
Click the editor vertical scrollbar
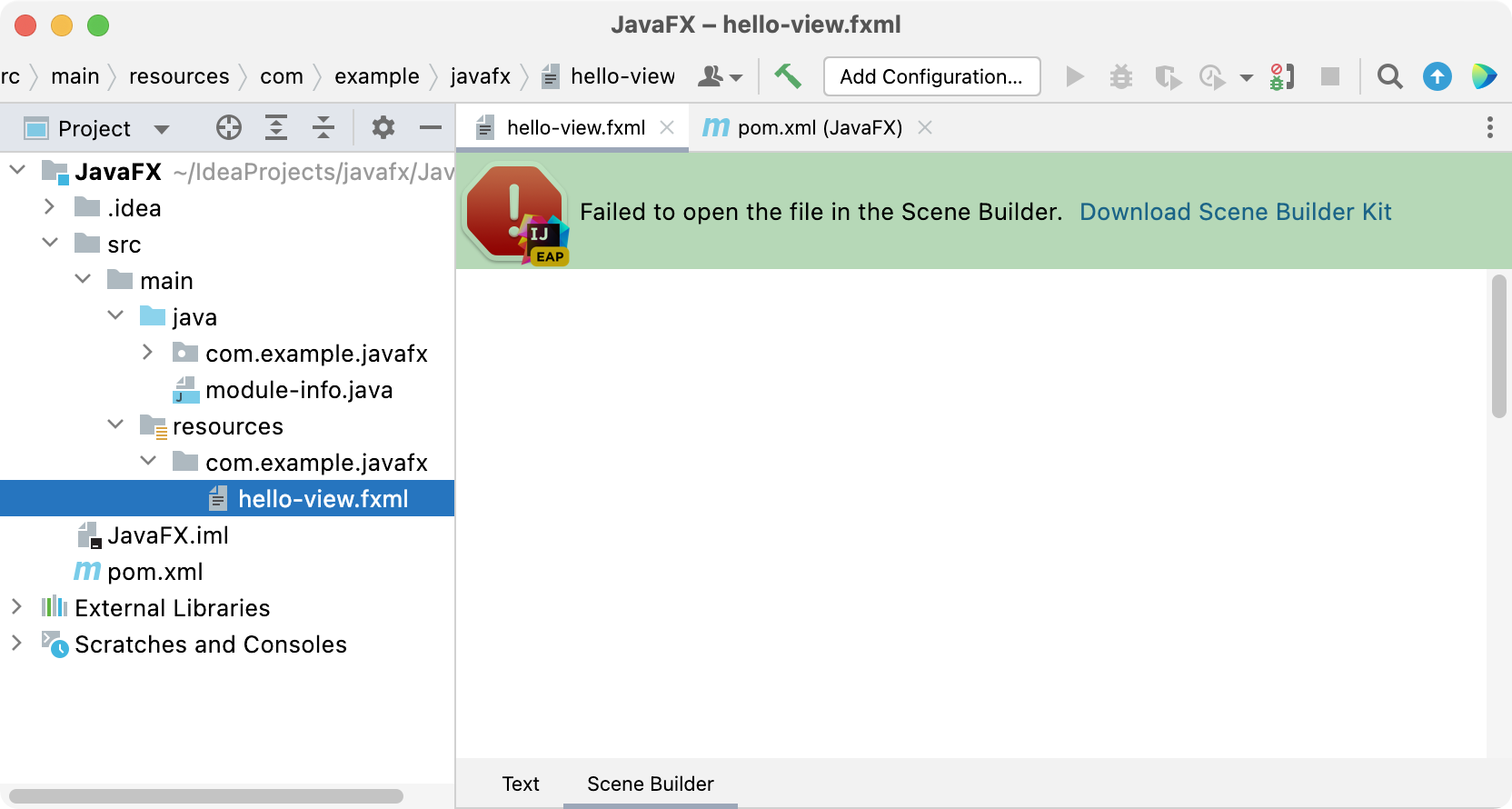(1499, 346)
